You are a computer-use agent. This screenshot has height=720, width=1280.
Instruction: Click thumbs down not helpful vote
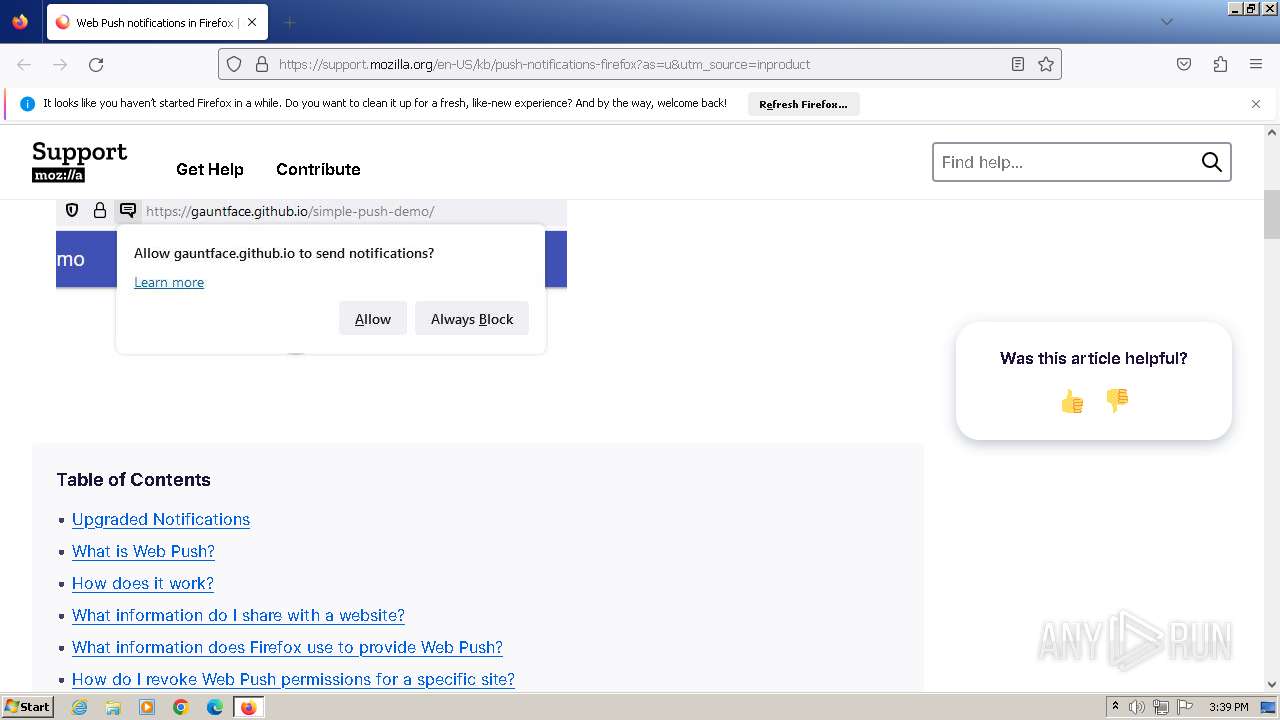click(1117, 400)
